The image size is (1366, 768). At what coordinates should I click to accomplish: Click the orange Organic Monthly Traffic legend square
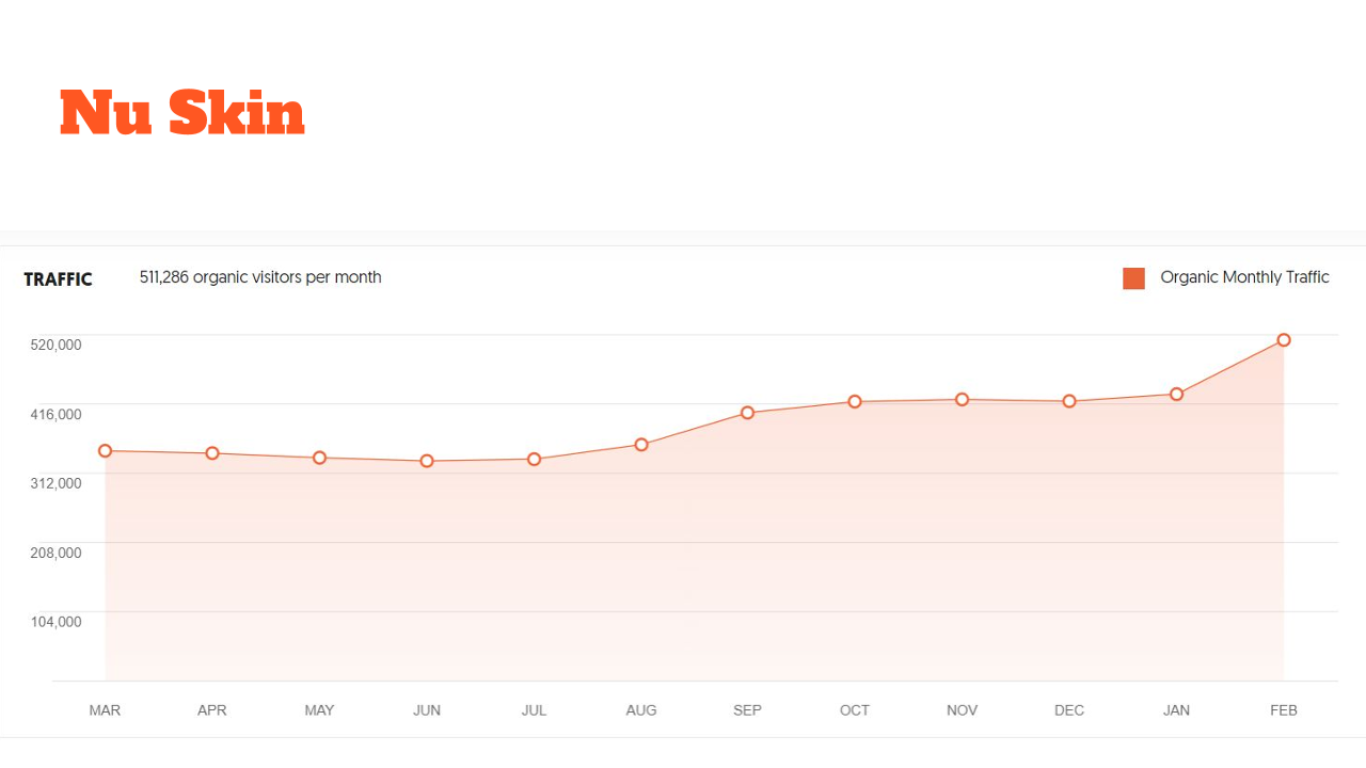tap(1133, 278)
